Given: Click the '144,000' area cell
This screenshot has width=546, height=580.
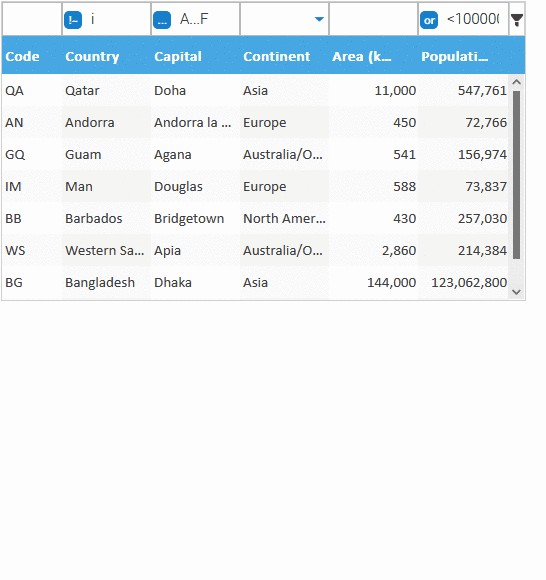Looking at the screenshot, I should pyautogui.click(x=373, y=283).
